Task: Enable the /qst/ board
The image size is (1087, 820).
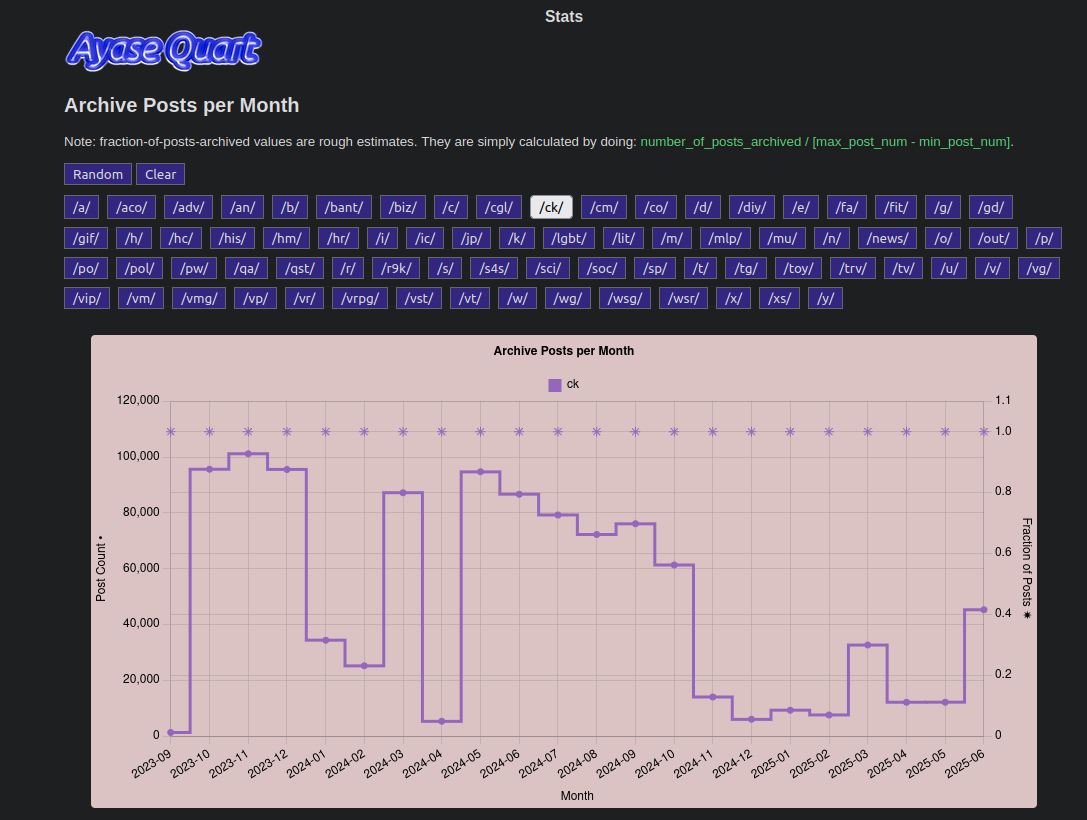Action: pyautogui.click(x=300, y=268)
